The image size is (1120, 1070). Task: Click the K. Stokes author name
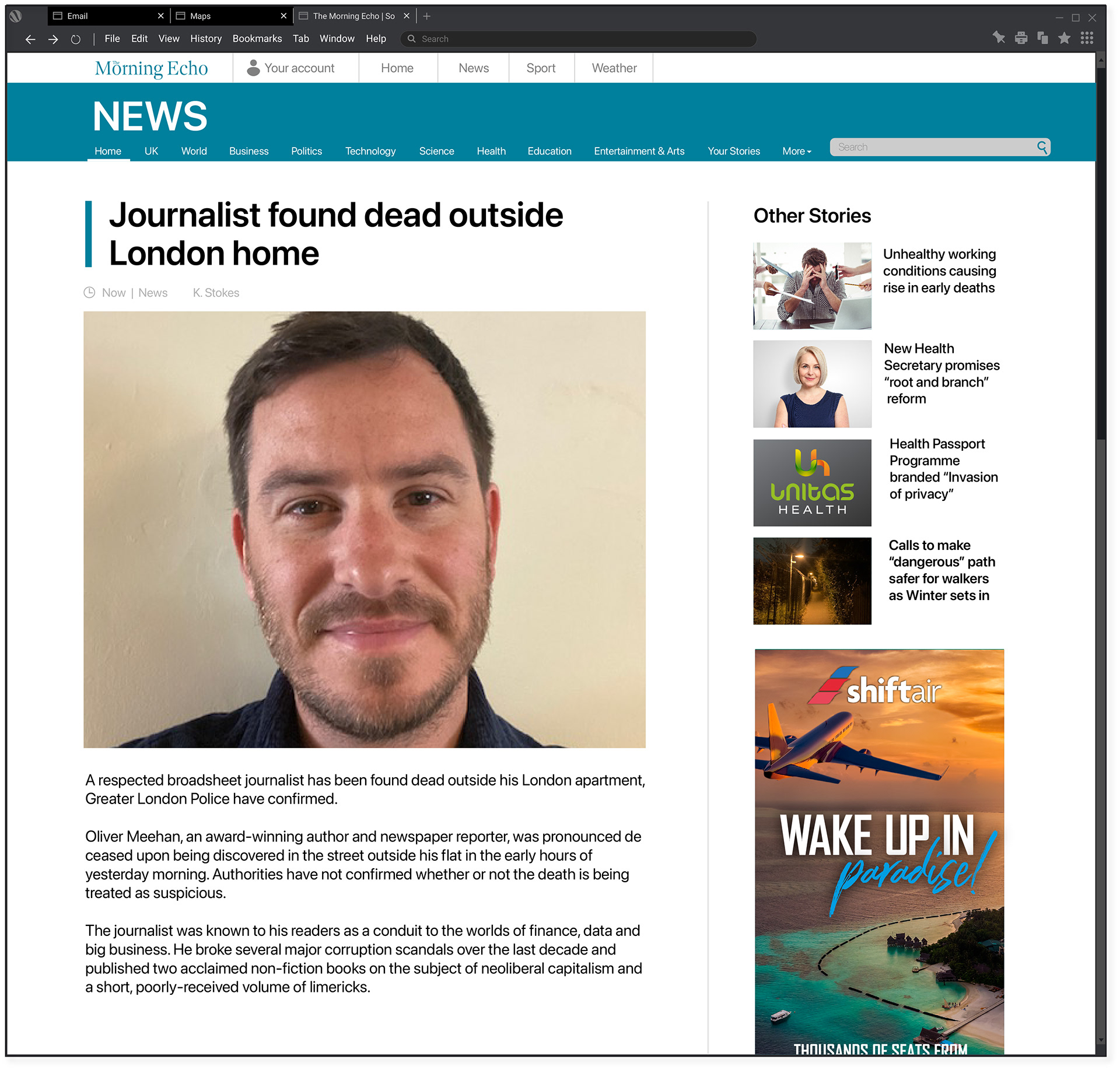[x=216, y=293]
